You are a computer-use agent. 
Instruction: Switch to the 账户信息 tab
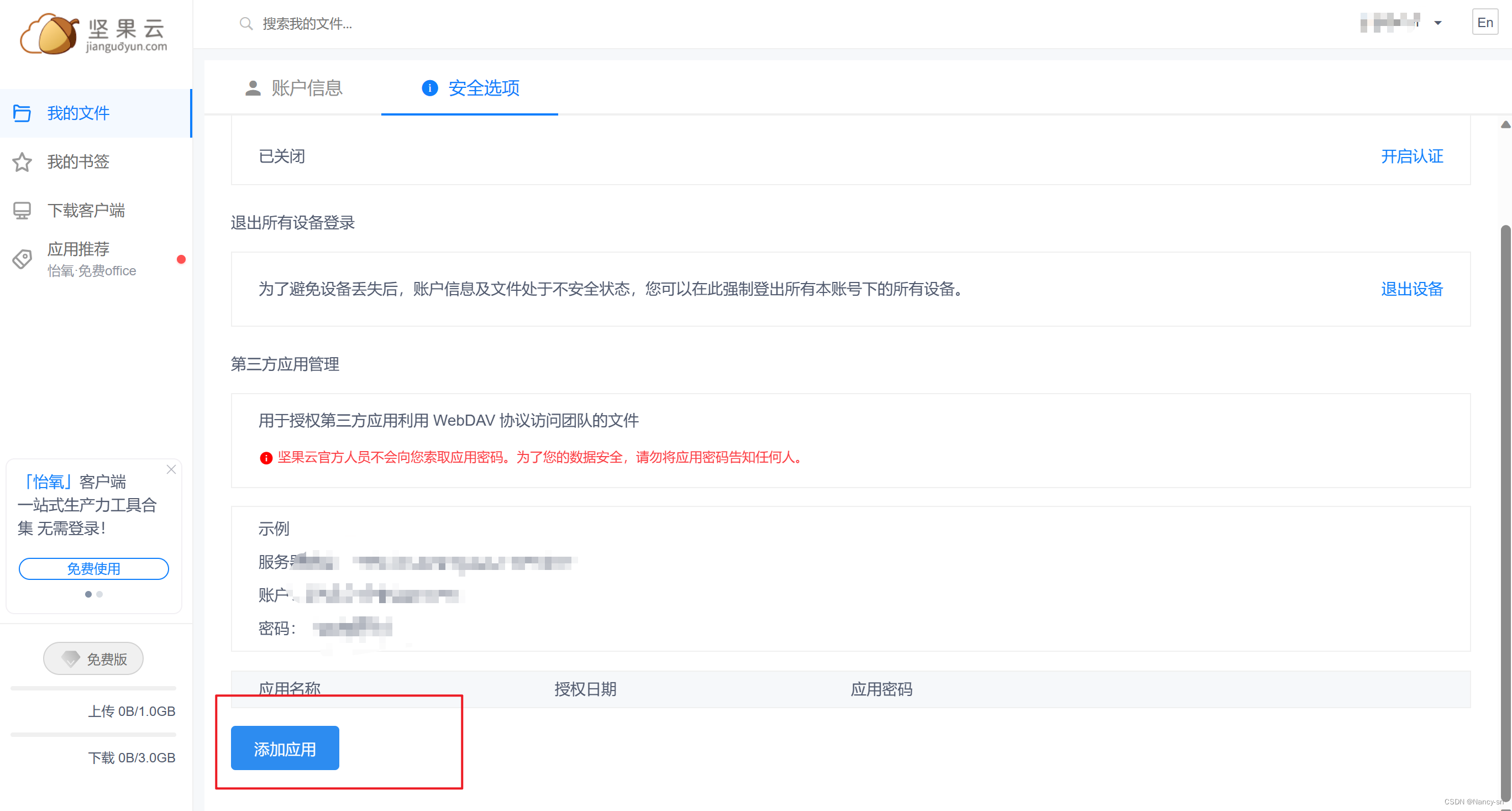click(306, 88)
